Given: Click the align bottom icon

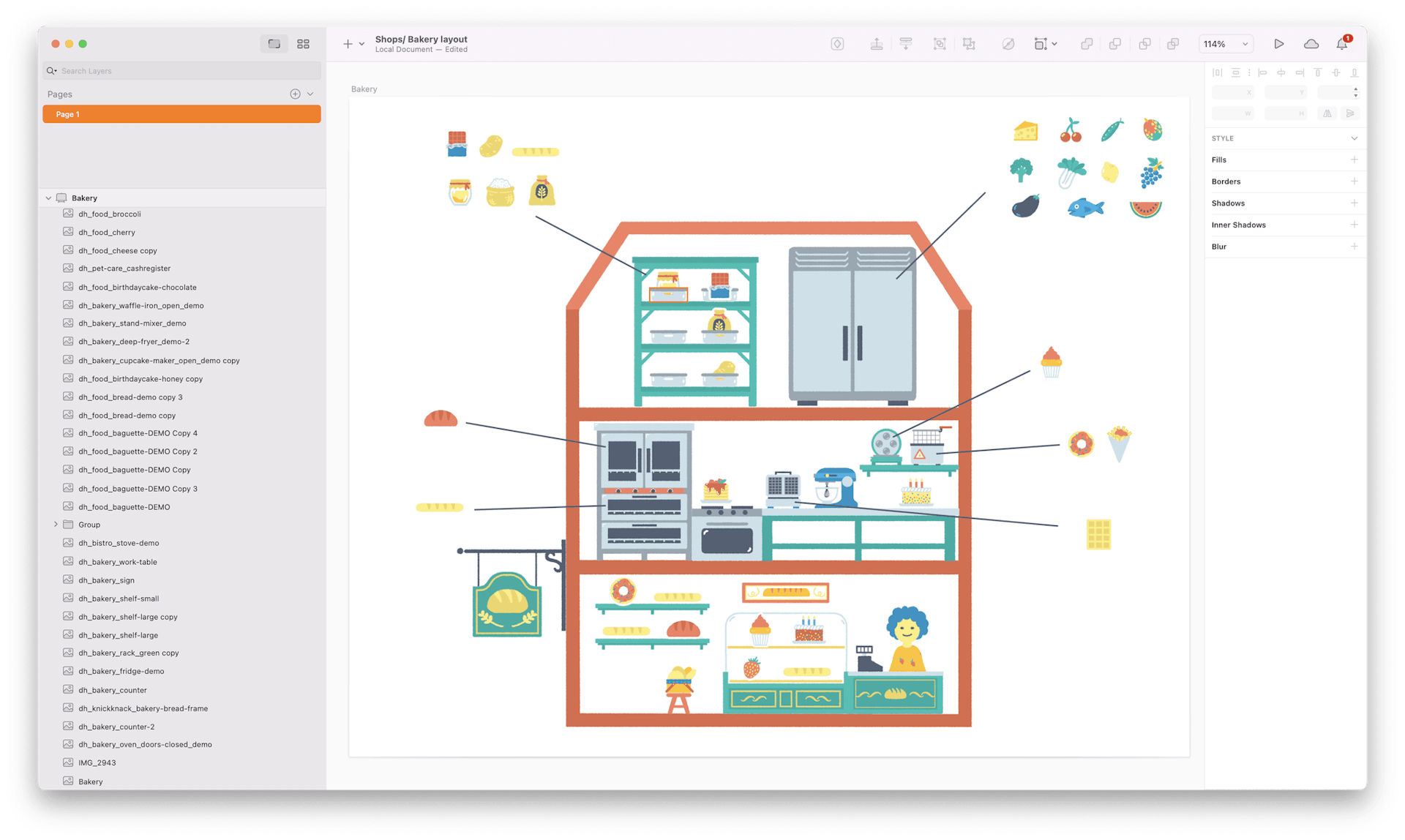Looking at the screenshot, I should click(1355, 72).
